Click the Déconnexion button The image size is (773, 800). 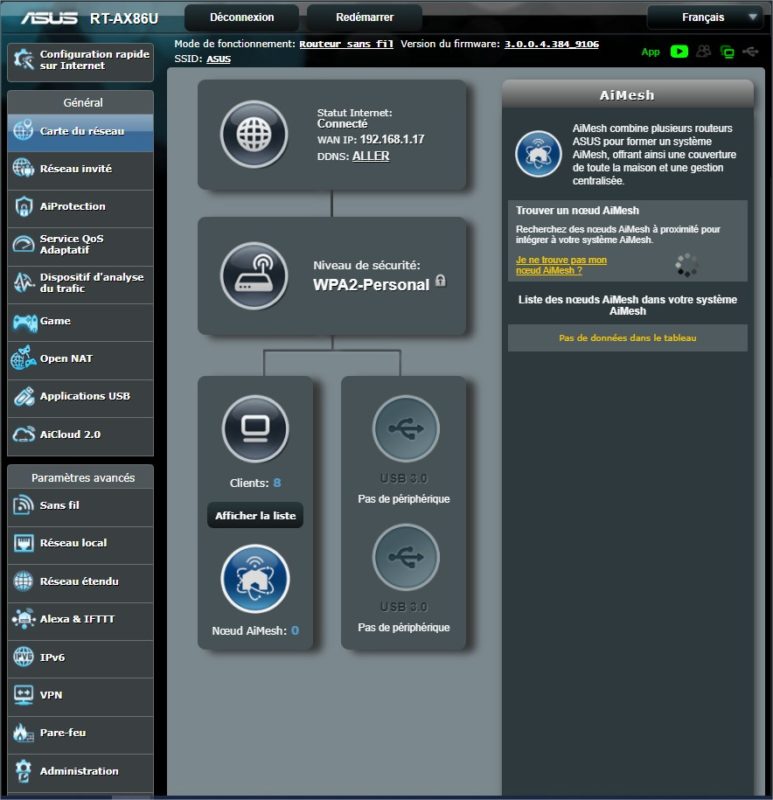pos(242,17)
